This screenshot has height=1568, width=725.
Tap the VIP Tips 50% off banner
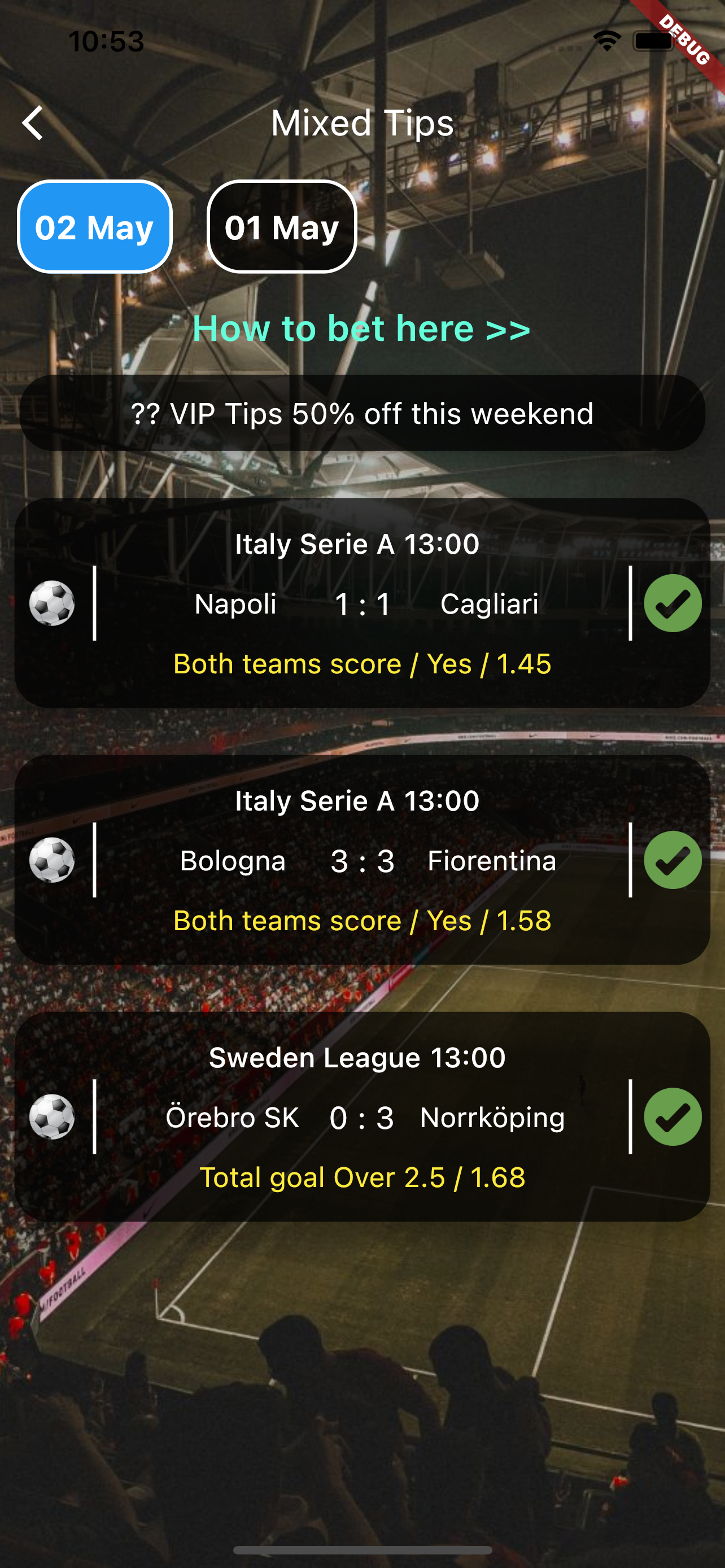pos(362,413)
